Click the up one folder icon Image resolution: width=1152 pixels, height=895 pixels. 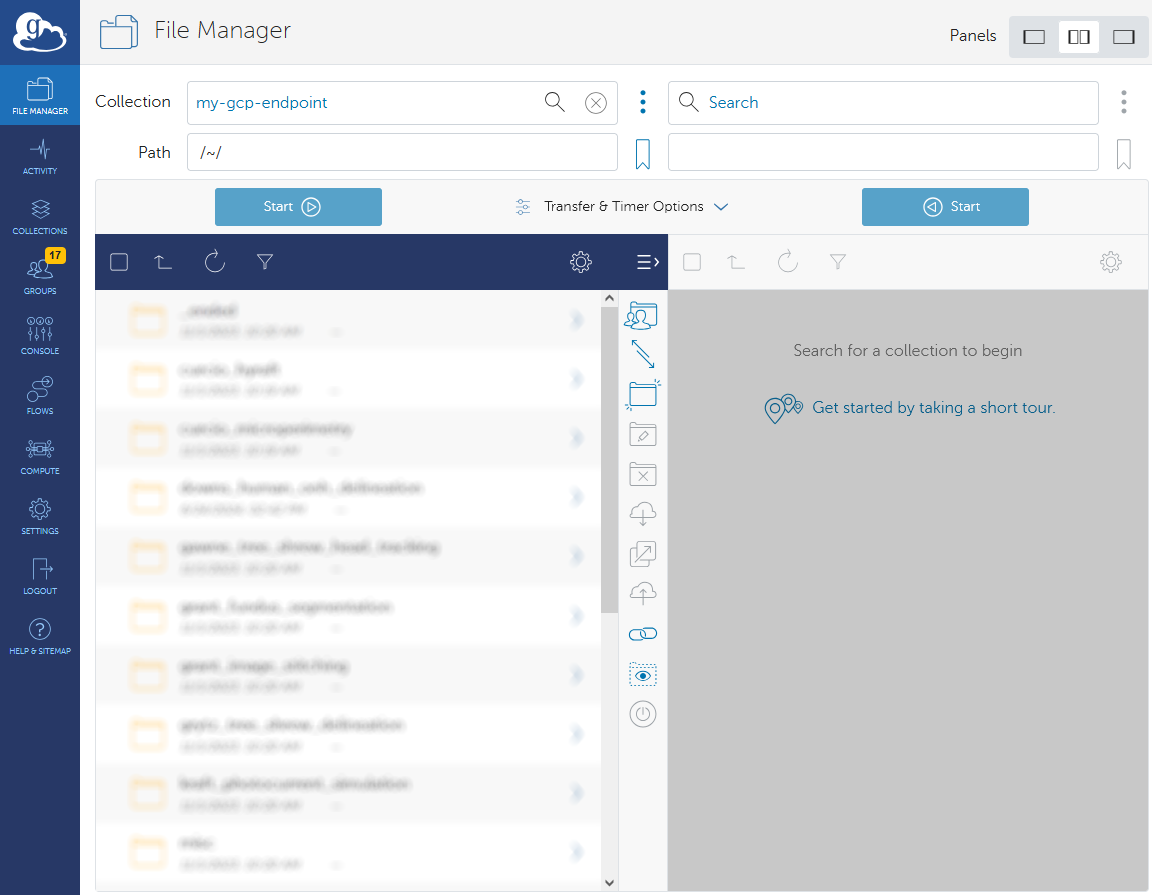164,262
